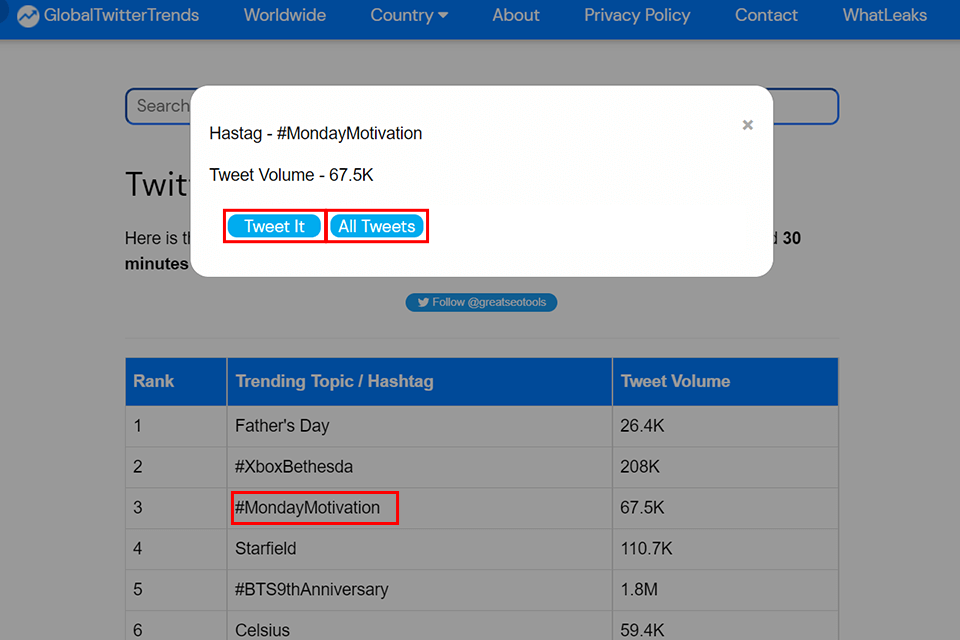Open the Contact page
This screenshot has width=960, height=640.
point(766,15)
